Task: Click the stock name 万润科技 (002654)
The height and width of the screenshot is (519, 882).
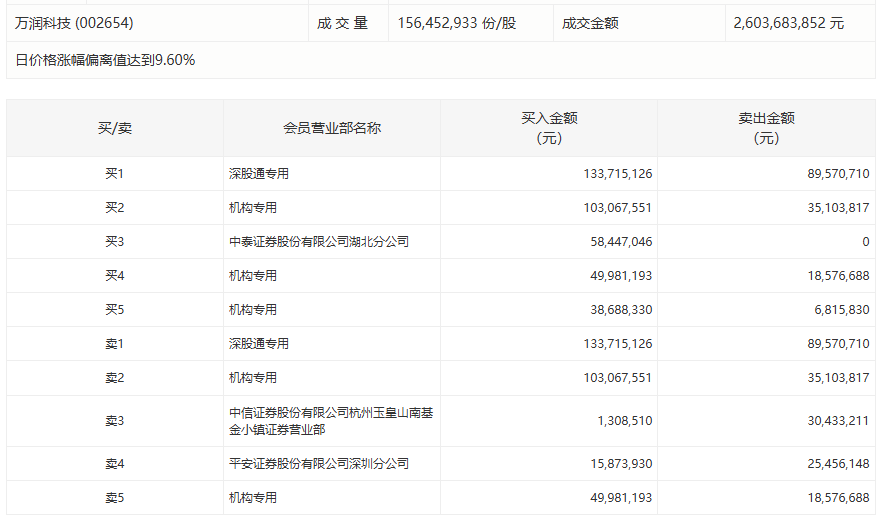Action: point(74,22)
